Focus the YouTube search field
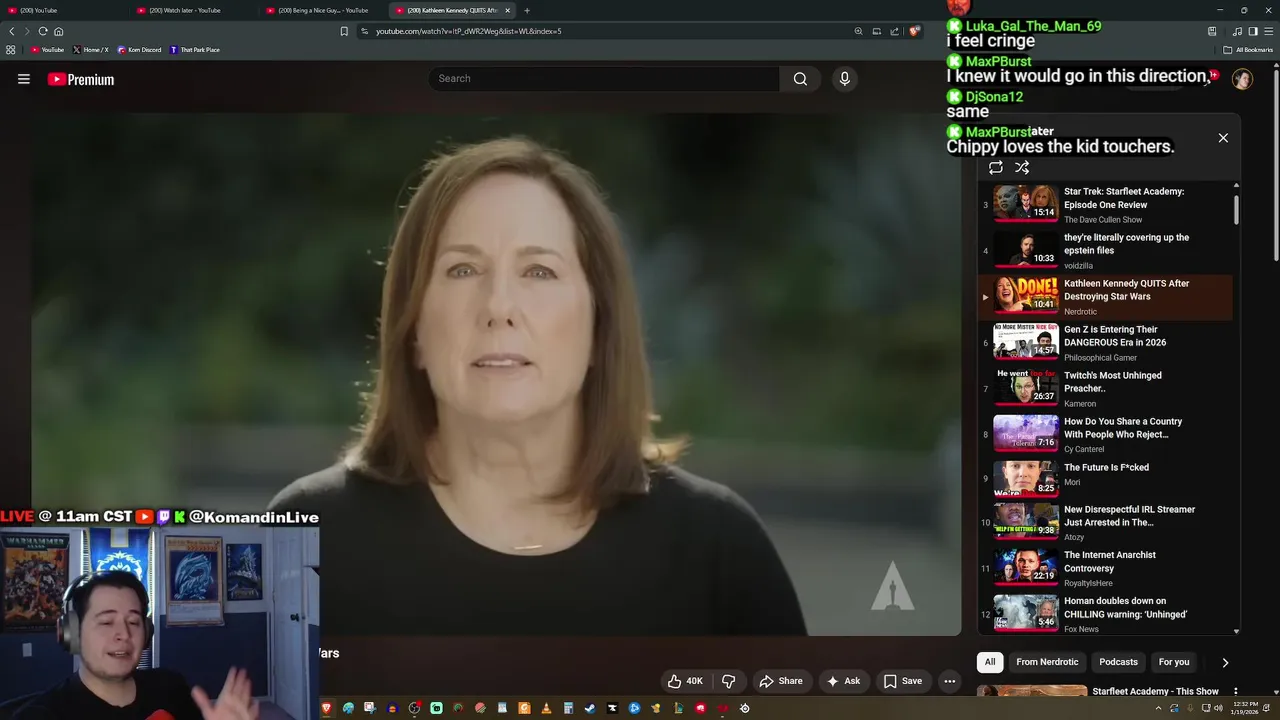The height and width of the screenshot is (720, 1280). click(x=604, y=79)
